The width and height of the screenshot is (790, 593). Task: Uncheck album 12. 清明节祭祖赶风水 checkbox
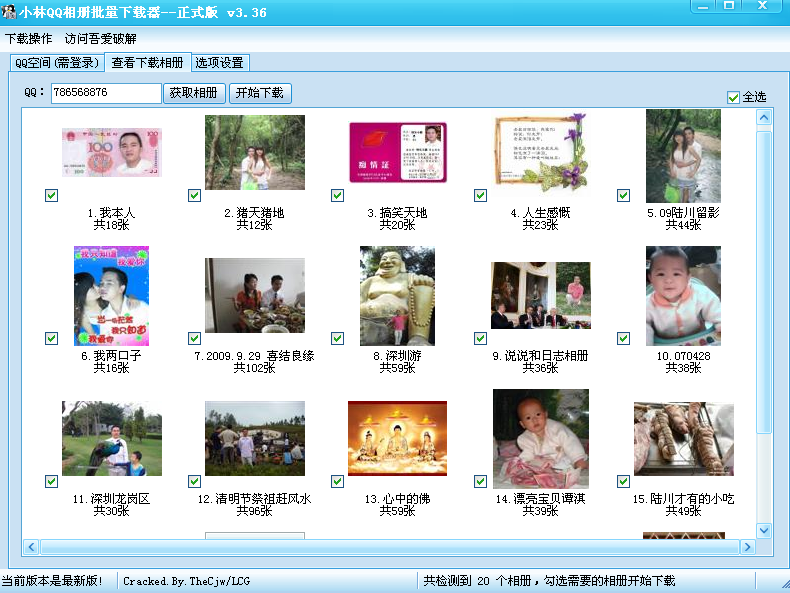tap(194, 482)
